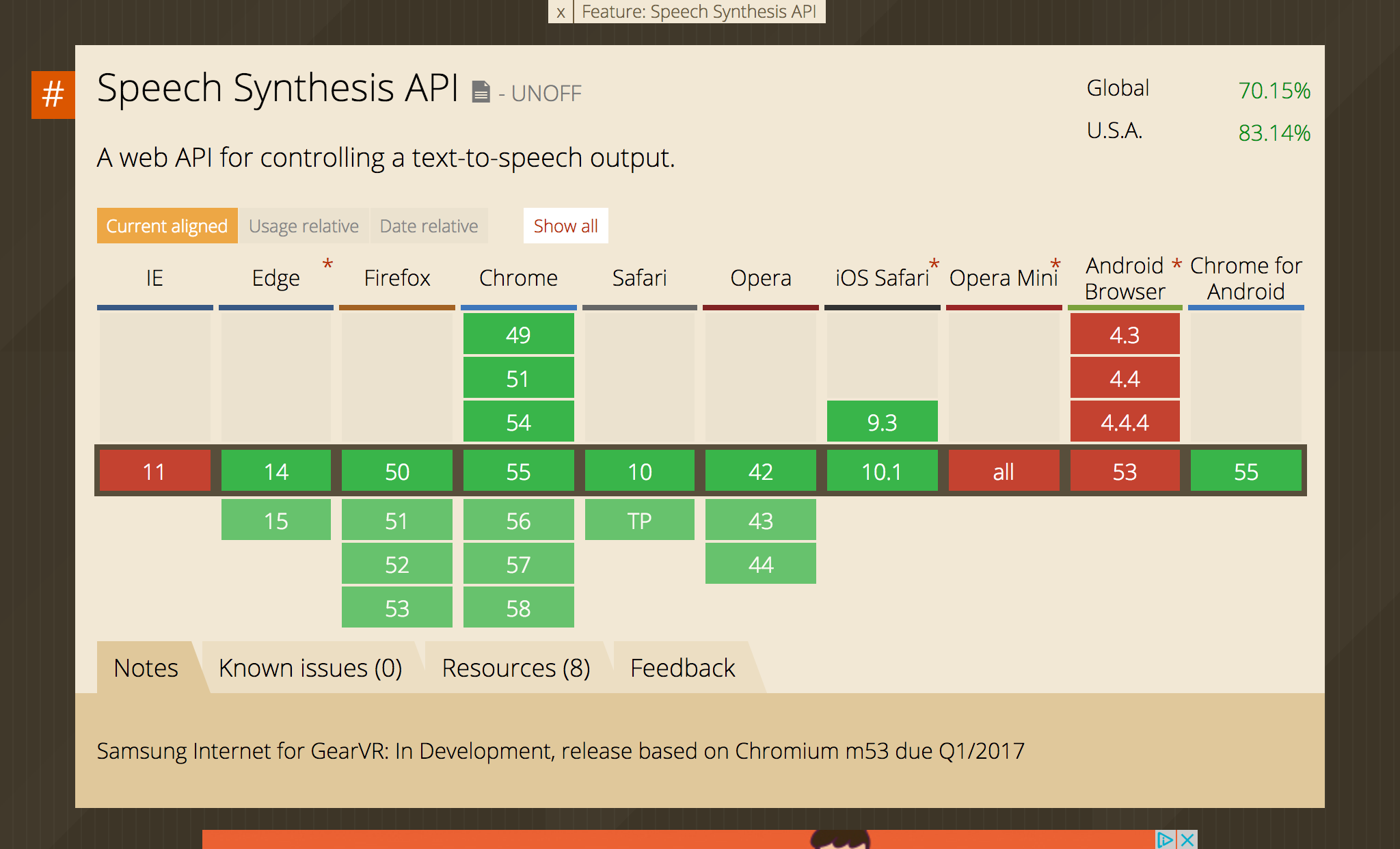
Task: Open the Notes tab
Action: coord(146,668)
